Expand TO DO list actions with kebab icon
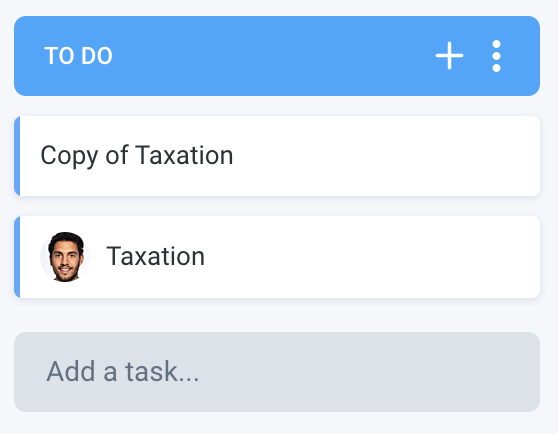 496,56
